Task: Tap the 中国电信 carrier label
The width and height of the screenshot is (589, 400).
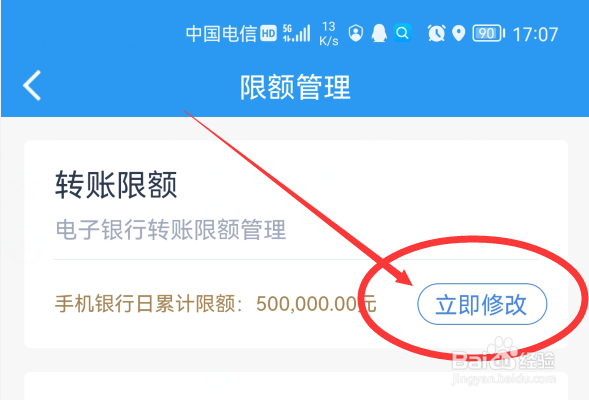Action: 221,33
